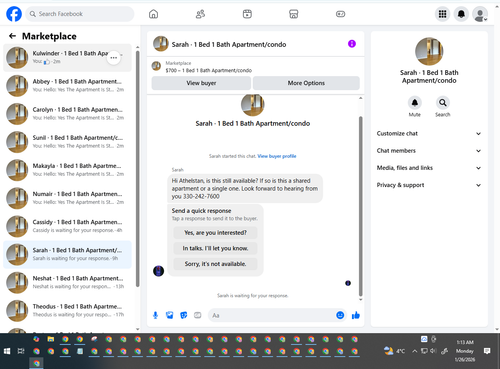Open the Facebook logo home link

point(14,14)
